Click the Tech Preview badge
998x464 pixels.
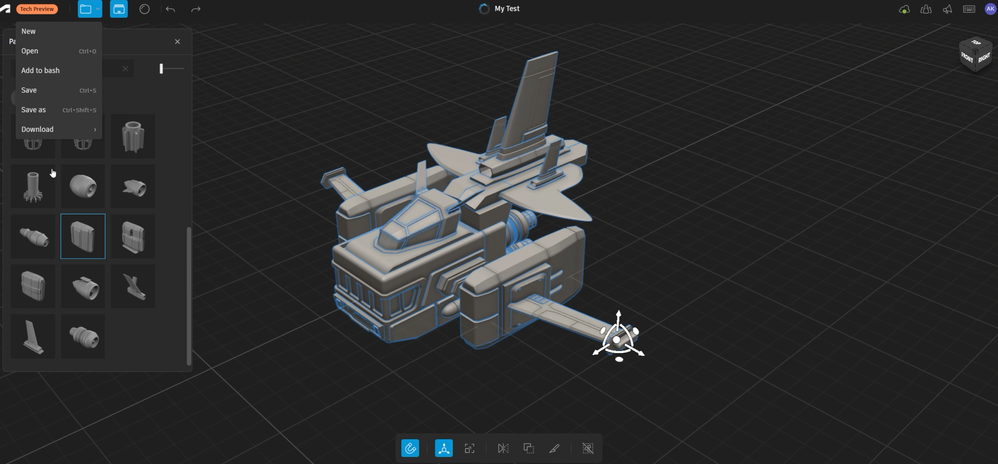tap(37, 9)
